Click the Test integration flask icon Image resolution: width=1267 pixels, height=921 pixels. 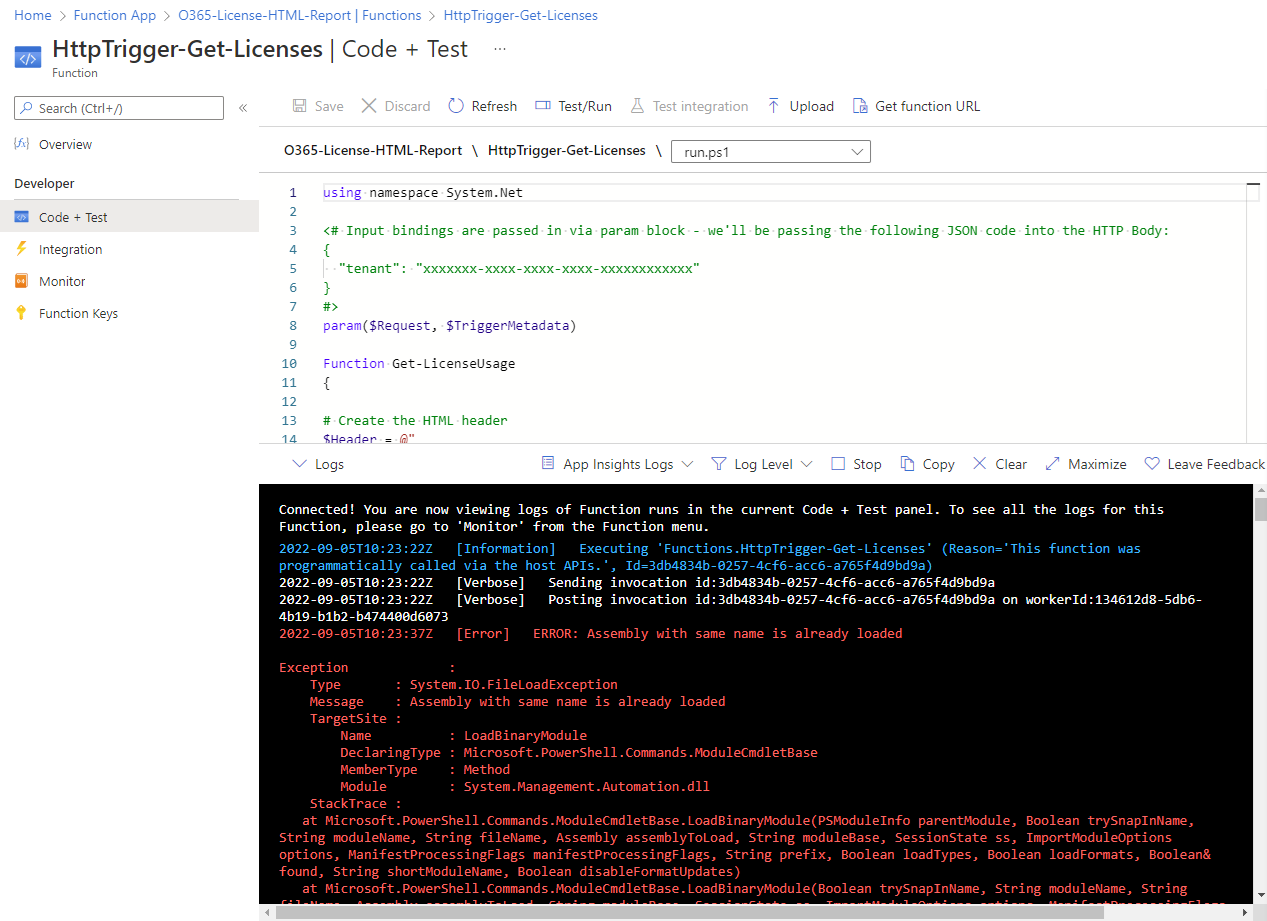636,106
